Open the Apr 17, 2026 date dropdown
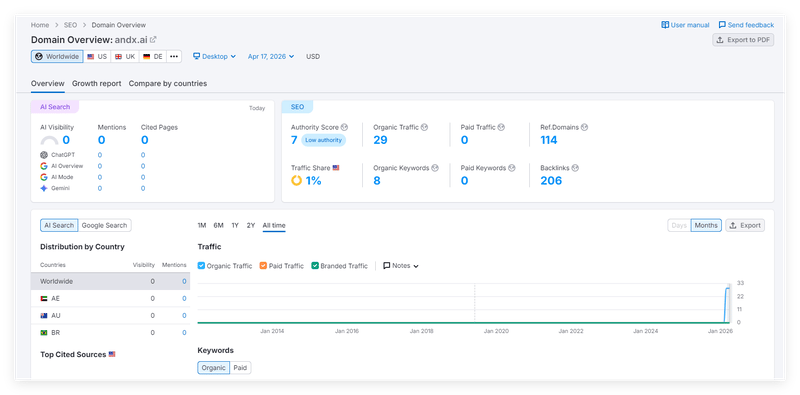The height and width of the screenshot is (395, 800). pyautogui.click(x=271, y=57)
